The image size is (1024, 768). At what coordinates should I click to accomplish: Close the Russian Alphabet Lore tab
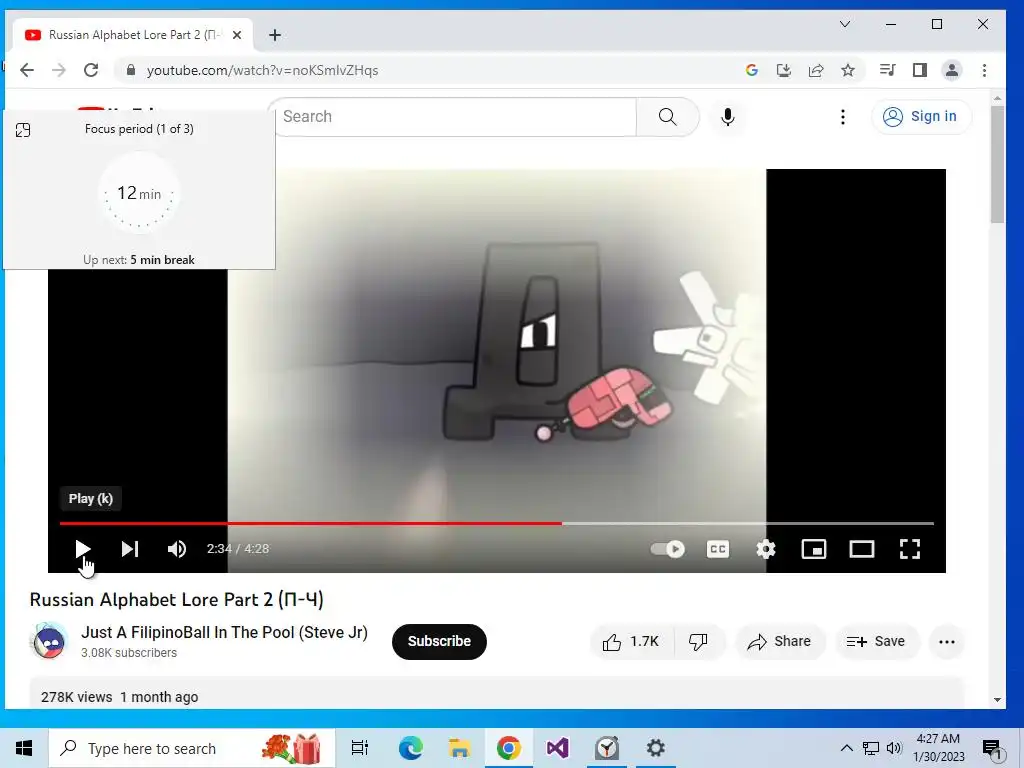[x=237, y=35]
